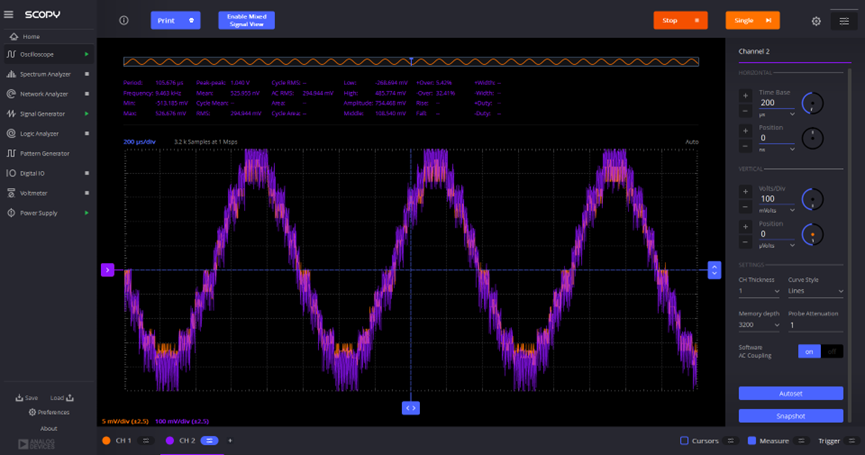Open the horizontal Position unit dropdown
Viewport: 865px width, 455px height.
(x=776, y=149)
